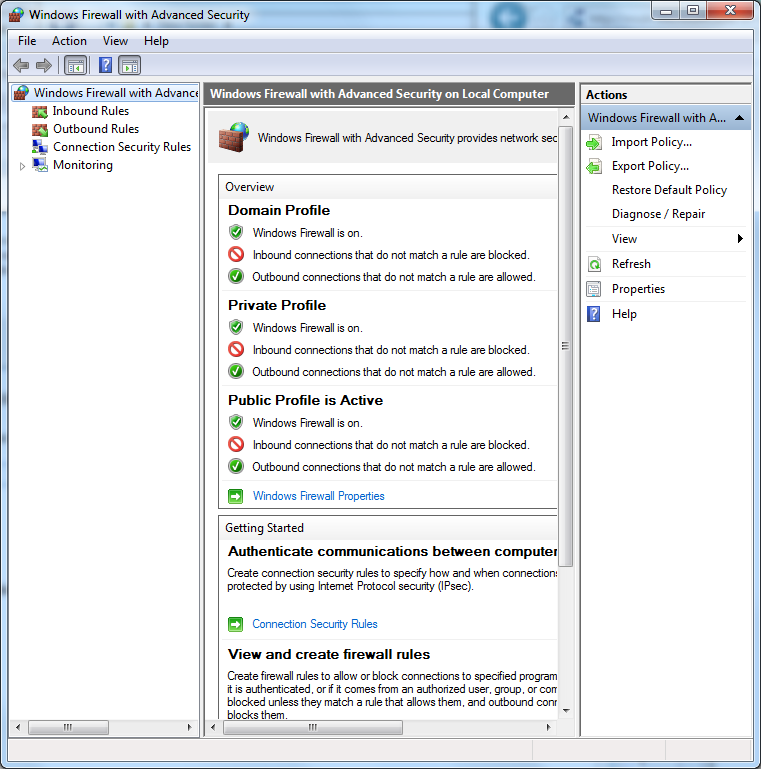Click the Refresh icon in Actions pane

click(x=594, y=264)
